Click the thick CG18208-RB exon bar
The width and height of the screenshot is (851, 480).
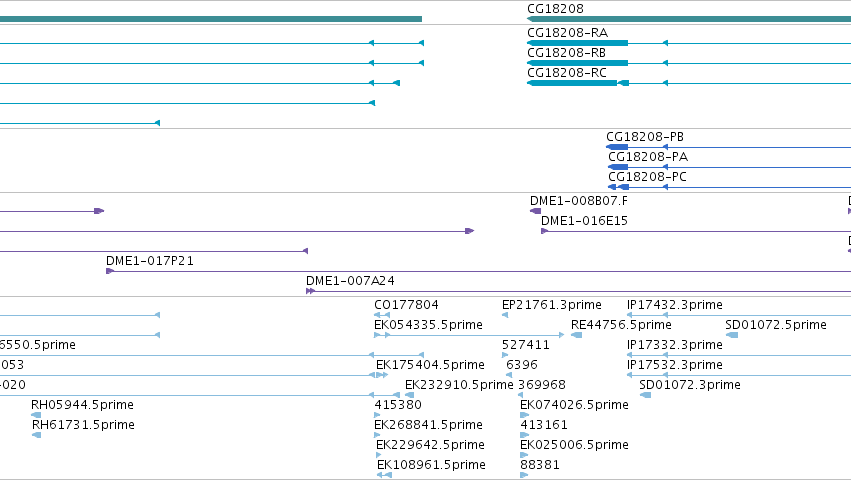click(577, 63)
